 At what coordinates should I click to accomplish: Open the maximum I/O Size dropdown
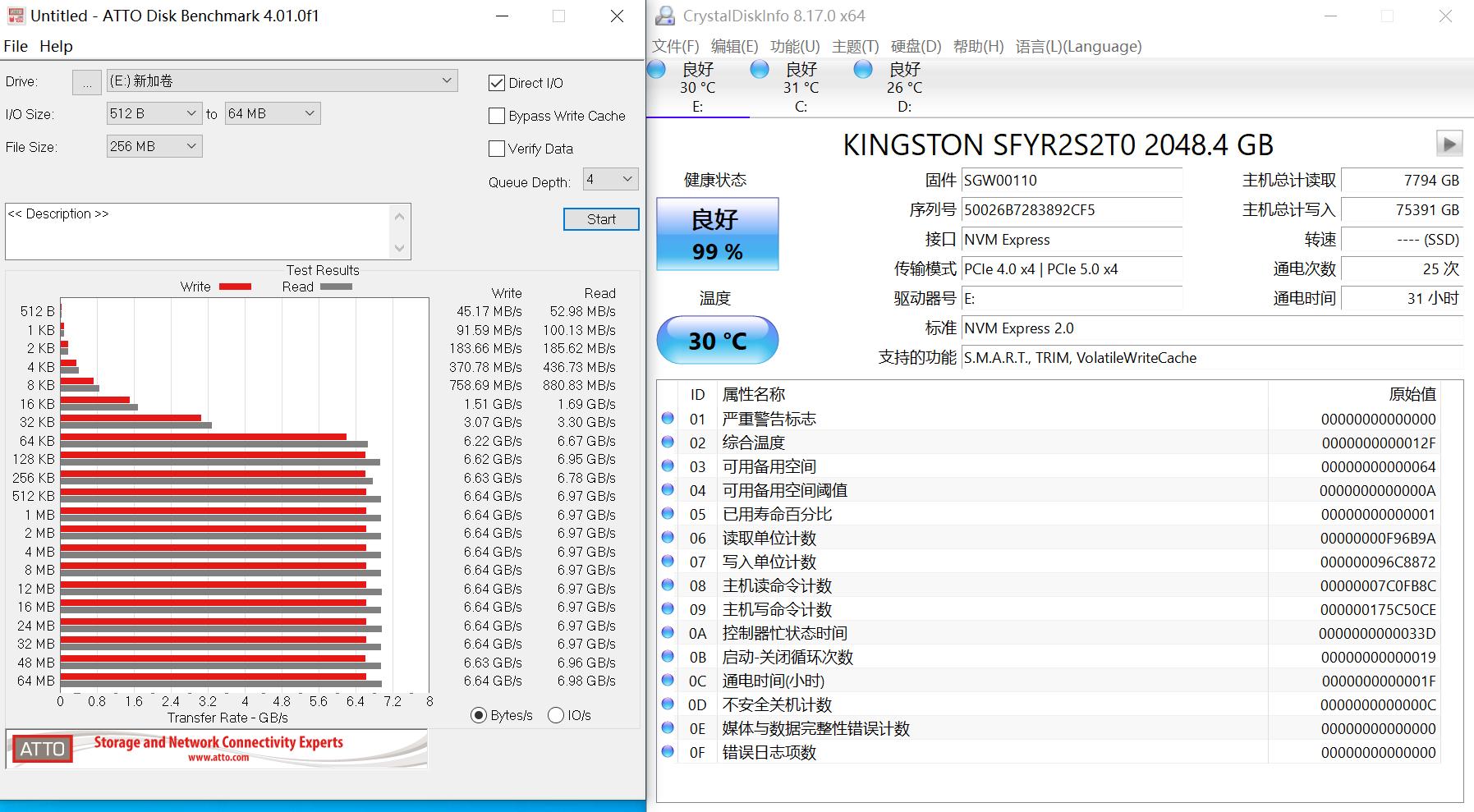click(273, 113)
